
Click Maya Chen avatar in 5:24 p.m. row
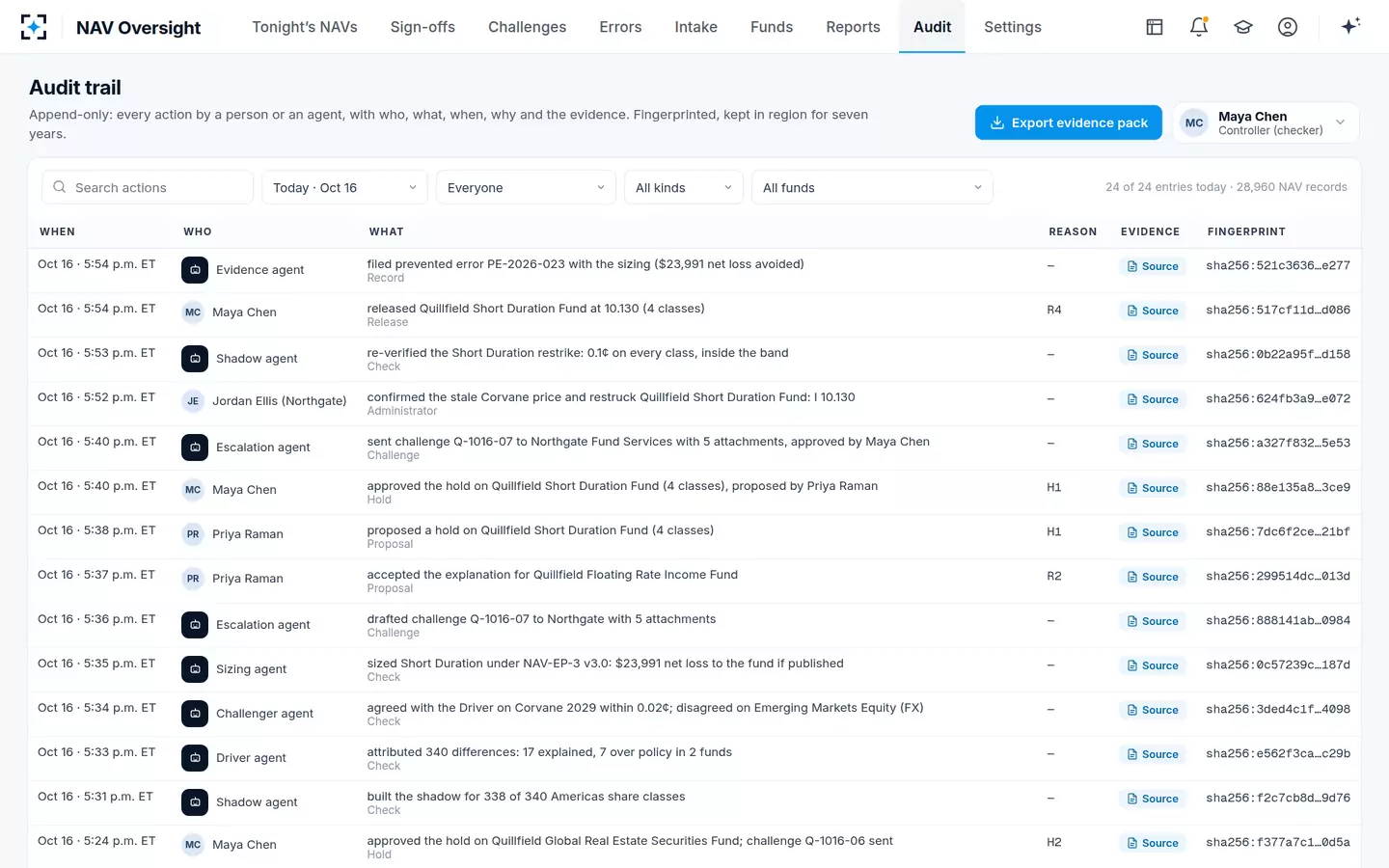(193, 845)
